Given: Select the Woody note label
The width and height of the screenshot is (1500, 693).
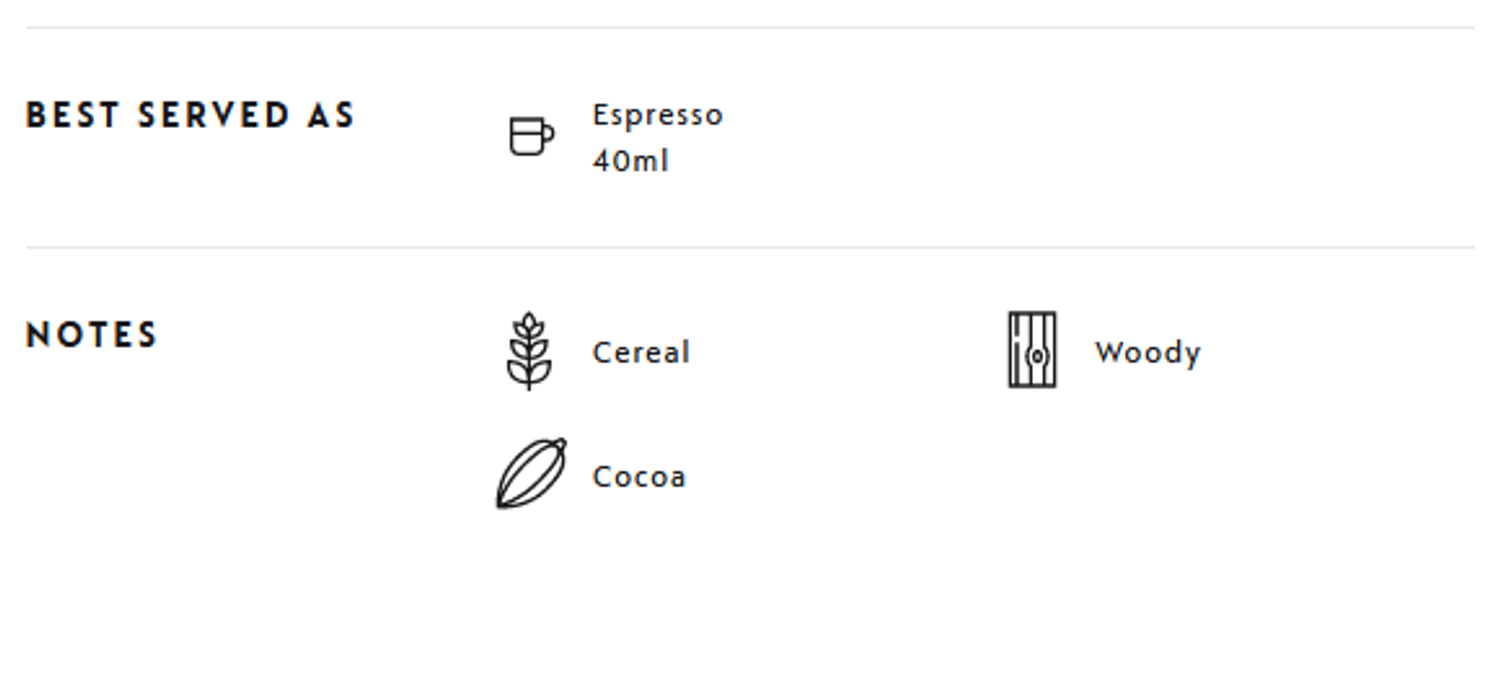Looking at the screenshot, I should [1147, 353].
